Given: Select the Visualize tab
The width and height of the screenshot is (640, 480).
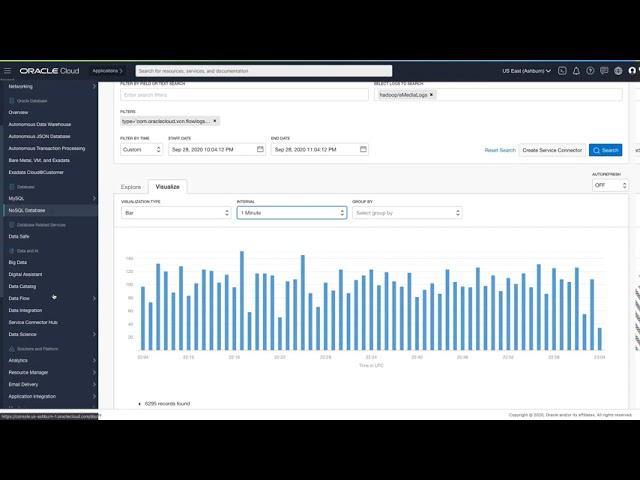Looking at the screenshot, I should tap(167, 187).
